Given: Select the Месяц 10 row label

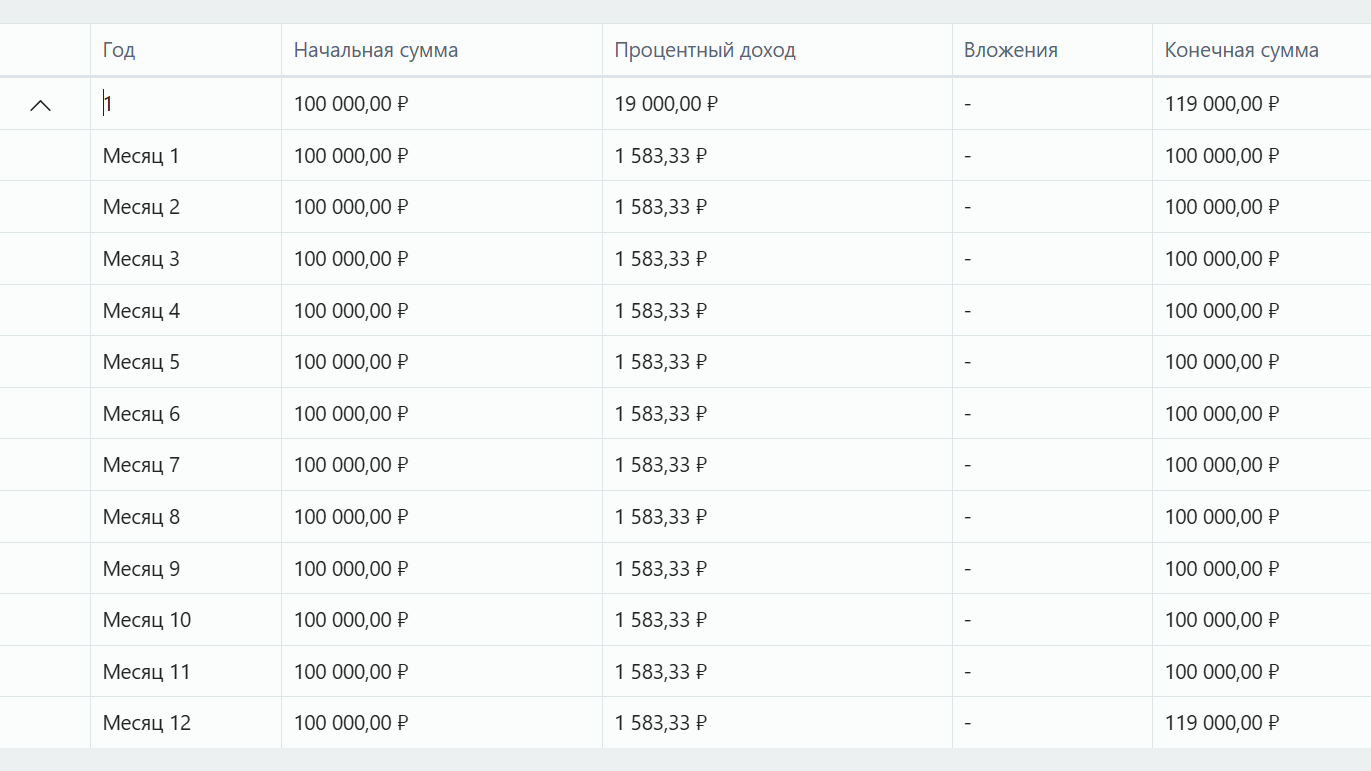Looking at the screenshot, I should [147, 620].
